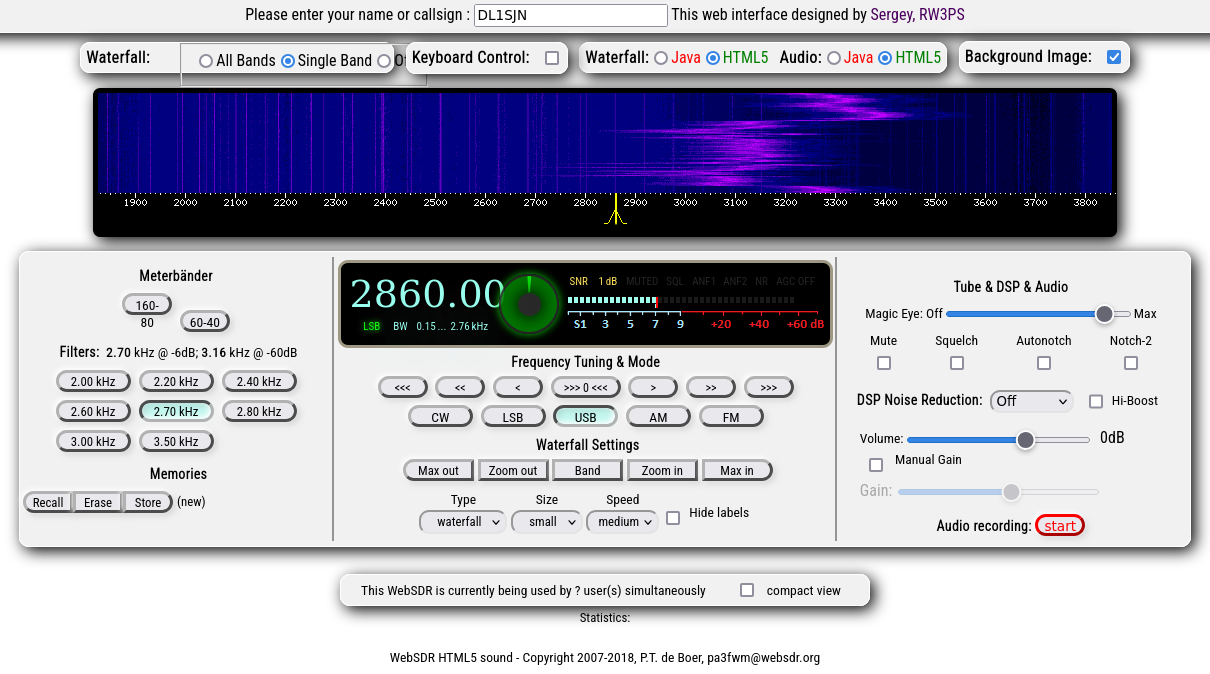Switch to LSB mode
Viewport: 1210px width, 674px height.
click(513, 417)
